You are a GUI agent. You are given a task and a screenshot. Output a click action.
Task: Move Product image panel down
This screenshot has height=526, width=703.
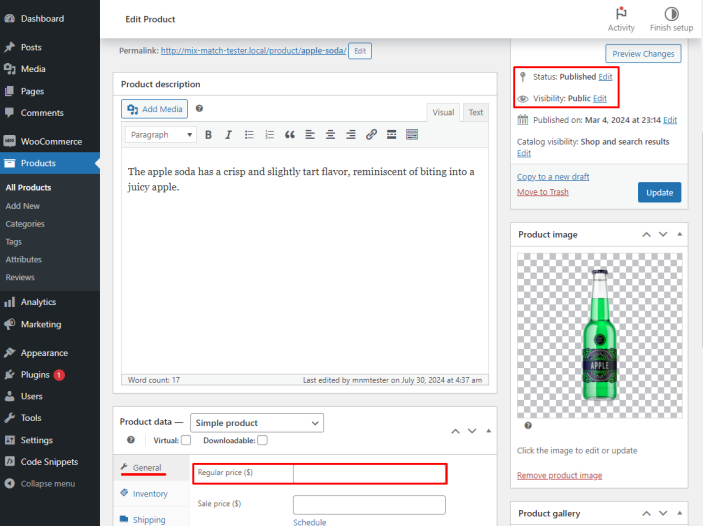point(663,235)
